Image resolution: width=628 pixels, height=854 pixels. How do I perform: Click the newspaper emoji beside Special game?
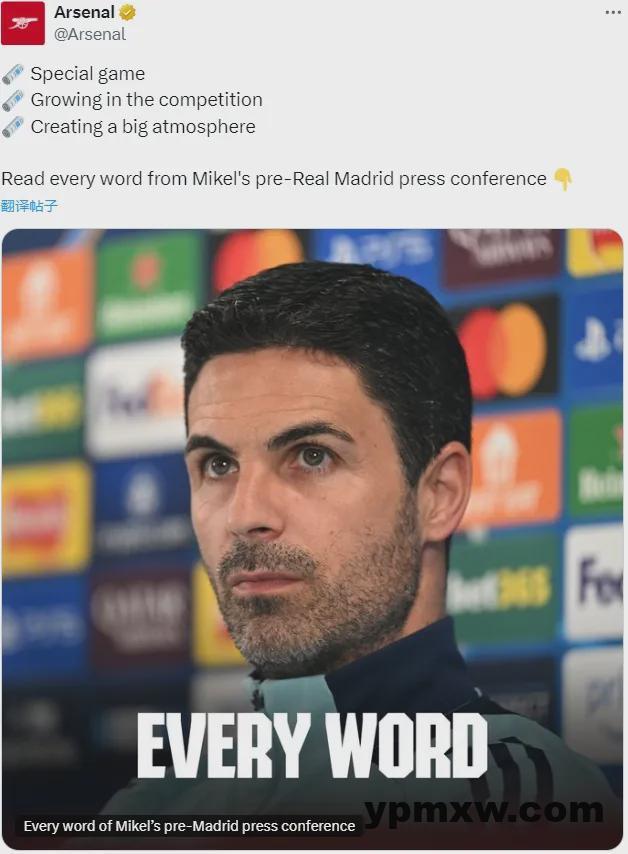[x=13, y=74]
